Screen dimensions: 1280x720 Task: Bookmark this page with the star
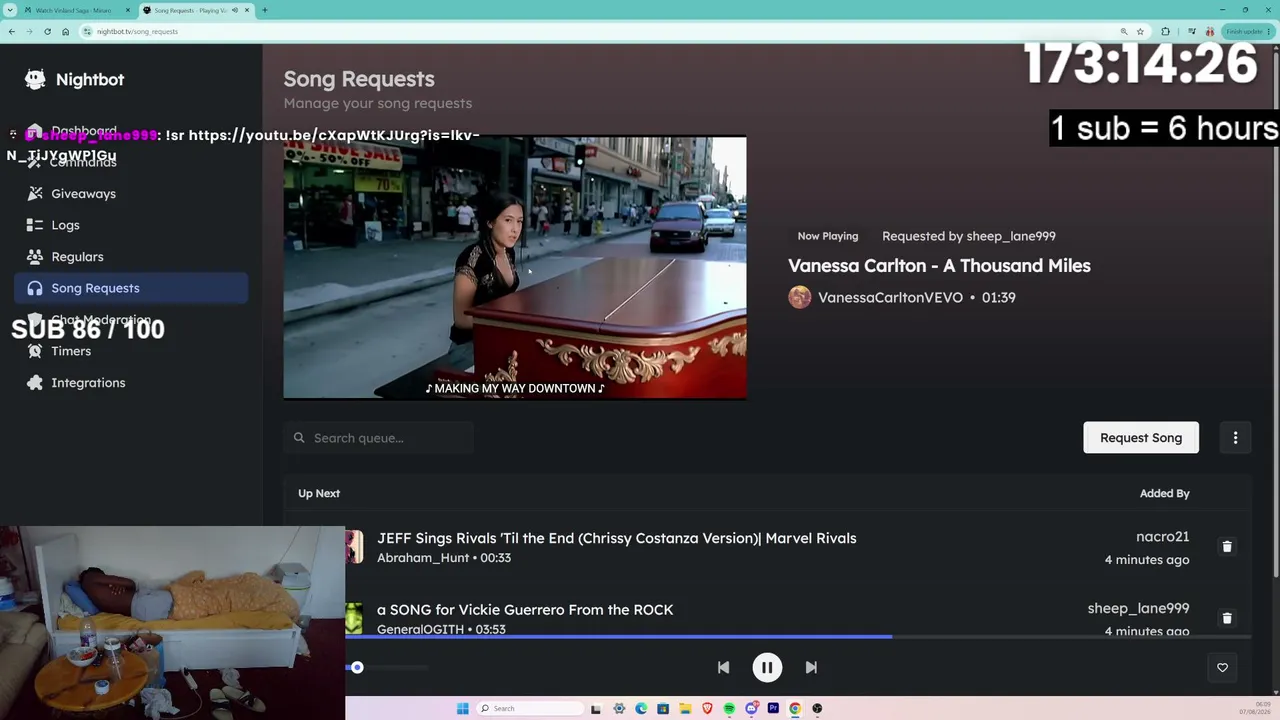pos(1140,31)
